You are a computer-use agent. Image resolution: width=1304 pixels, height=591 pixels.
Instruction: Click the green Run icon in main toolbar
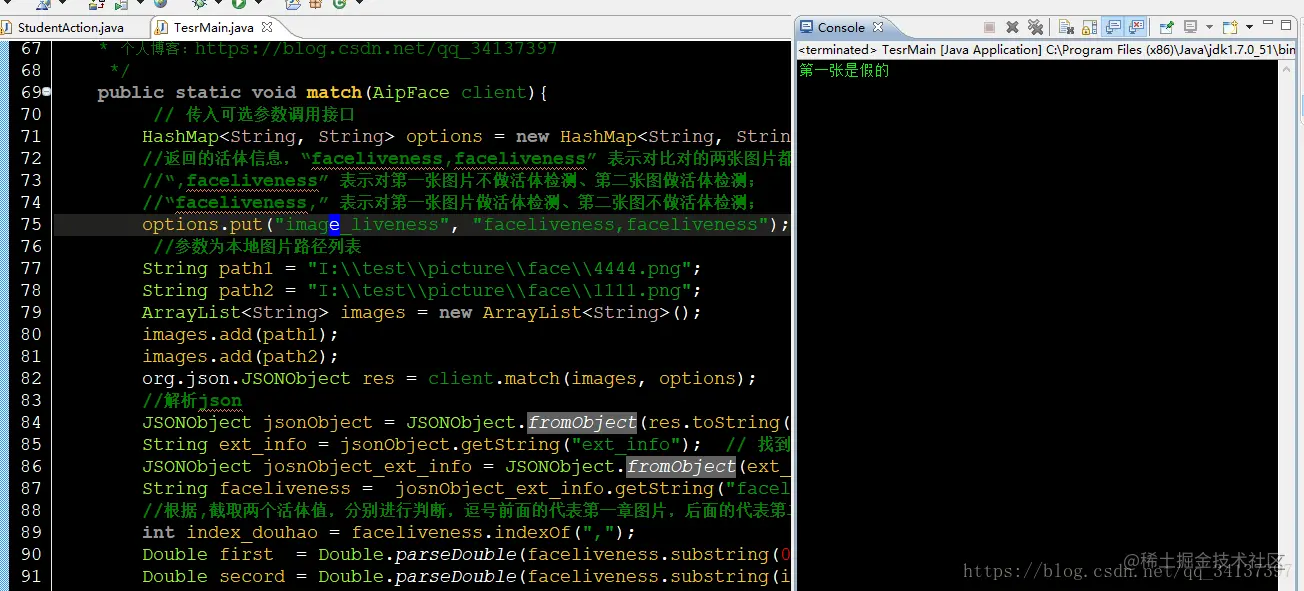point(239,4)
